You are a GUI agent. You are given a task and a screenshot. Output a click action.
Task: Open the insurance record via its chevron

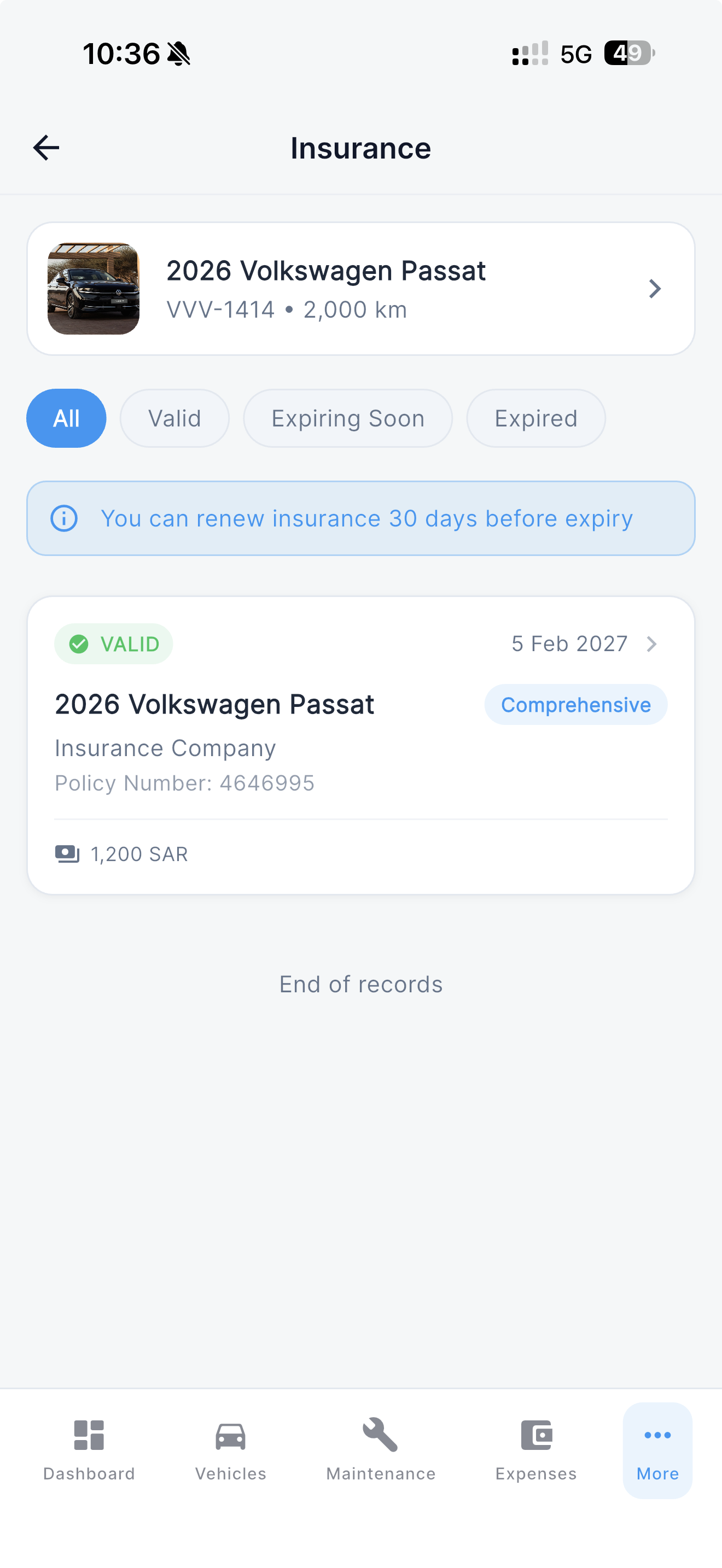[x=652, y=643]
